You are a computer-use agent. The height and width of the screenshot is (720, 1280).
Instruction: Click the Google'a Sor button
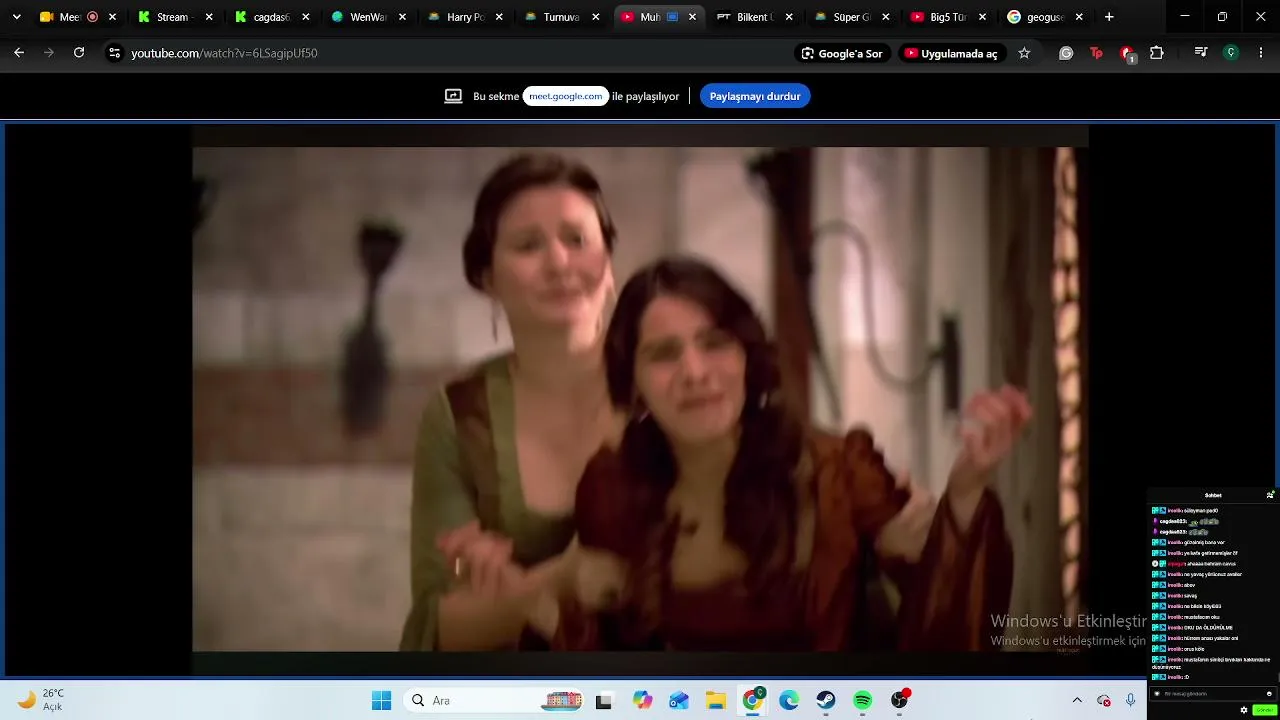click(x=843, y=53)
